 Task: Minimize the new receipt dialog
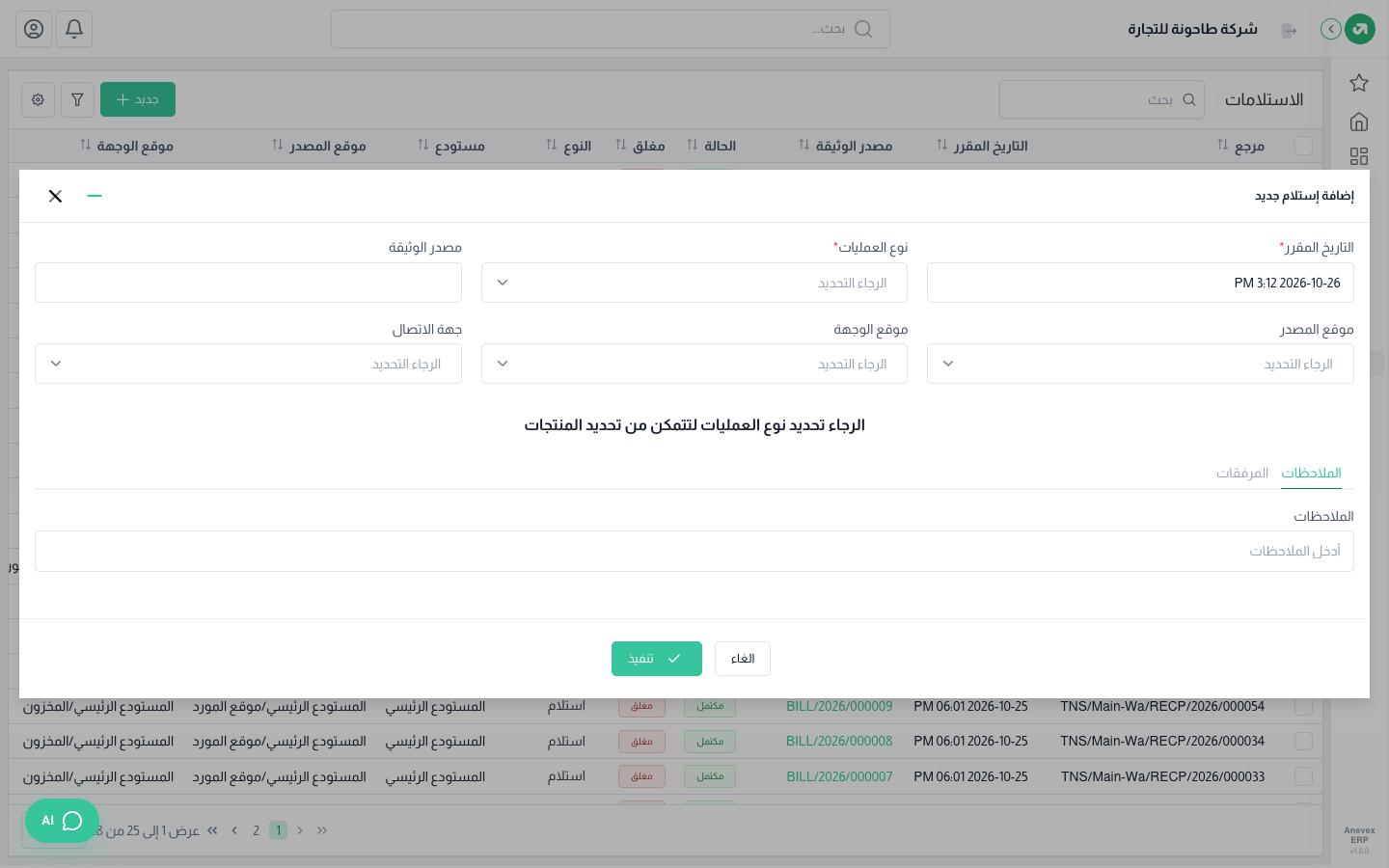tap(95, 196)
